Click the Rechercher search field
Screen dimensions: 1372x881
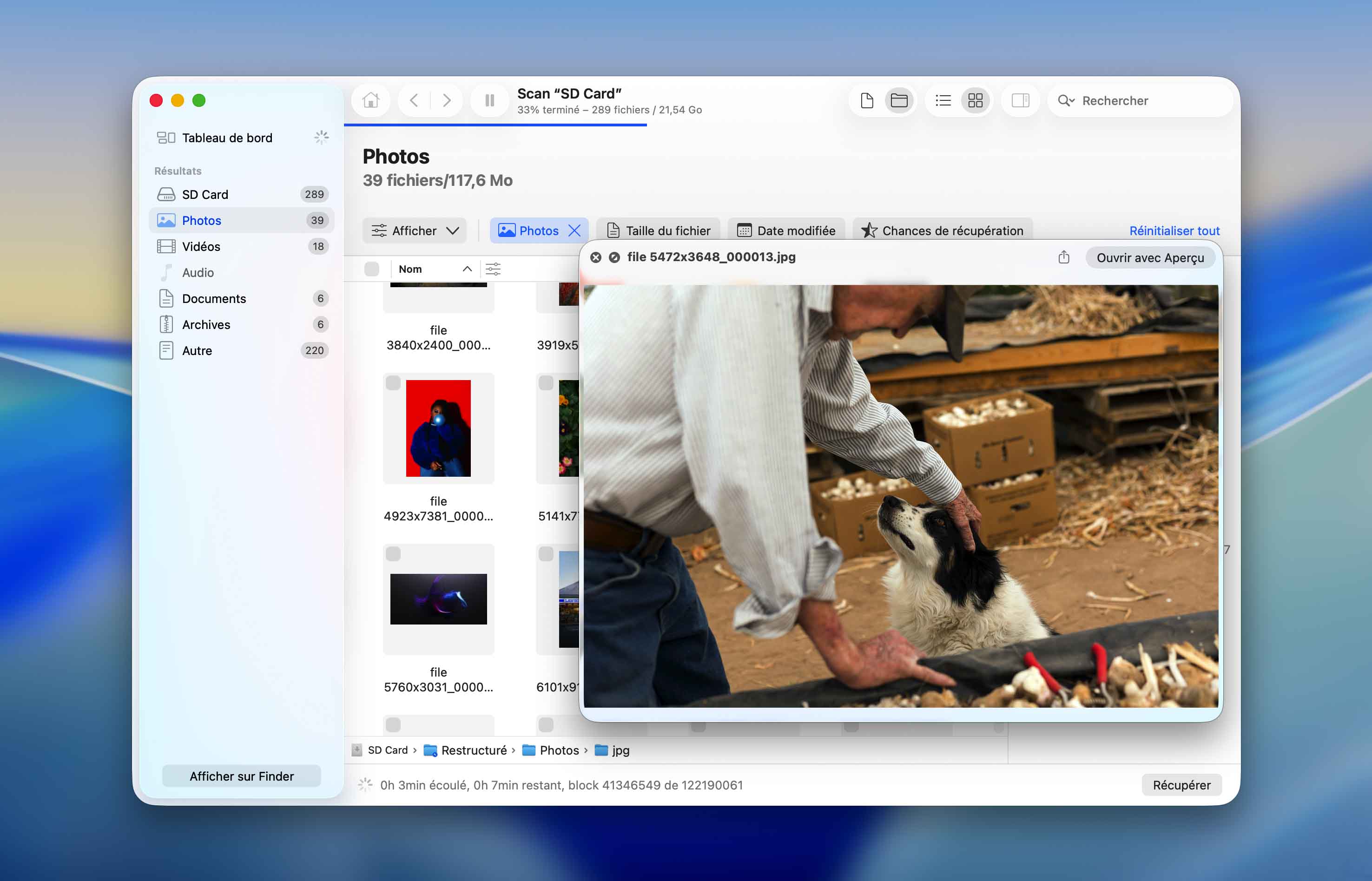click(1140, 101)
